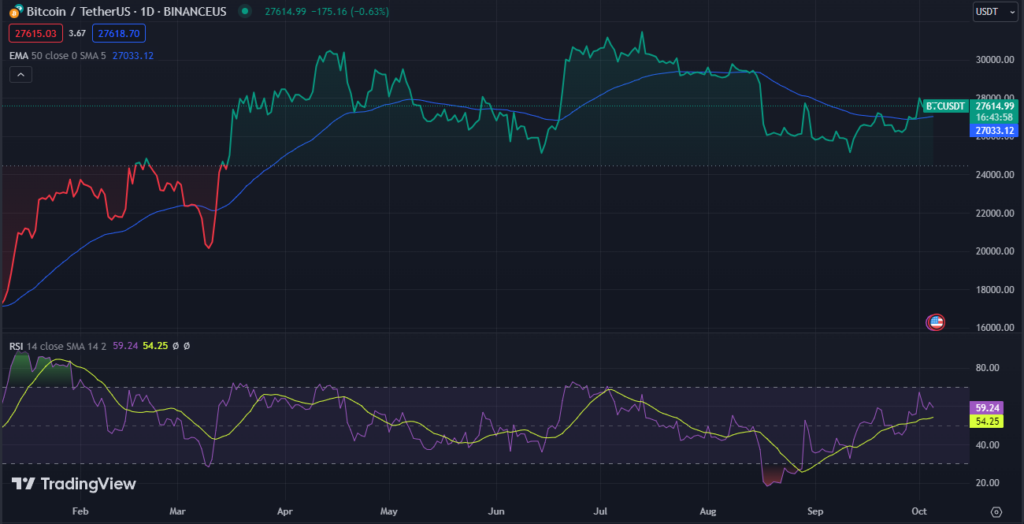Click the Oct label on time axis

click(x=919, y=510)
